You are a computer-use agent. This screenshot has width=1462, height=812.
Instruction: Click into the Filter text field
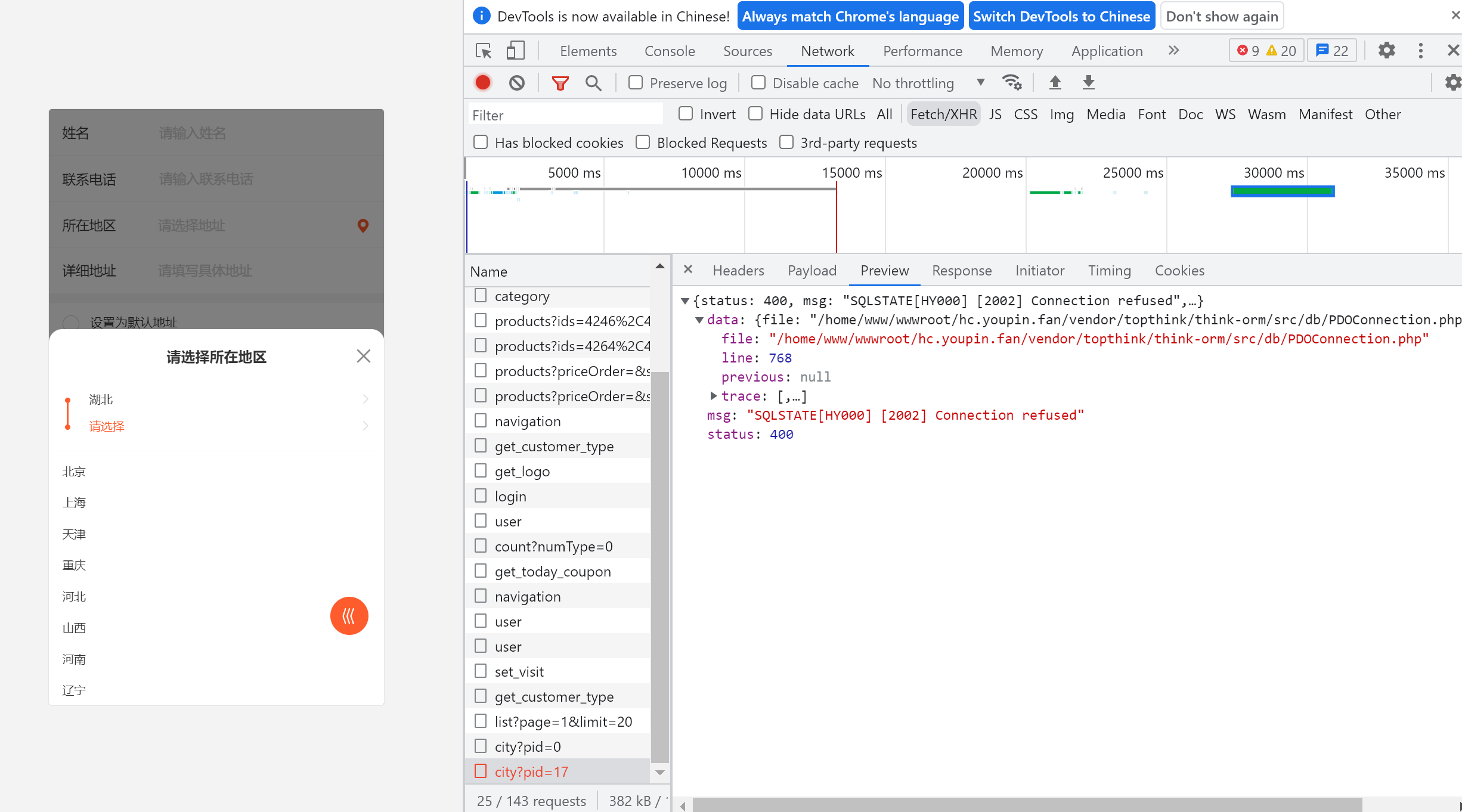(565, 114)
